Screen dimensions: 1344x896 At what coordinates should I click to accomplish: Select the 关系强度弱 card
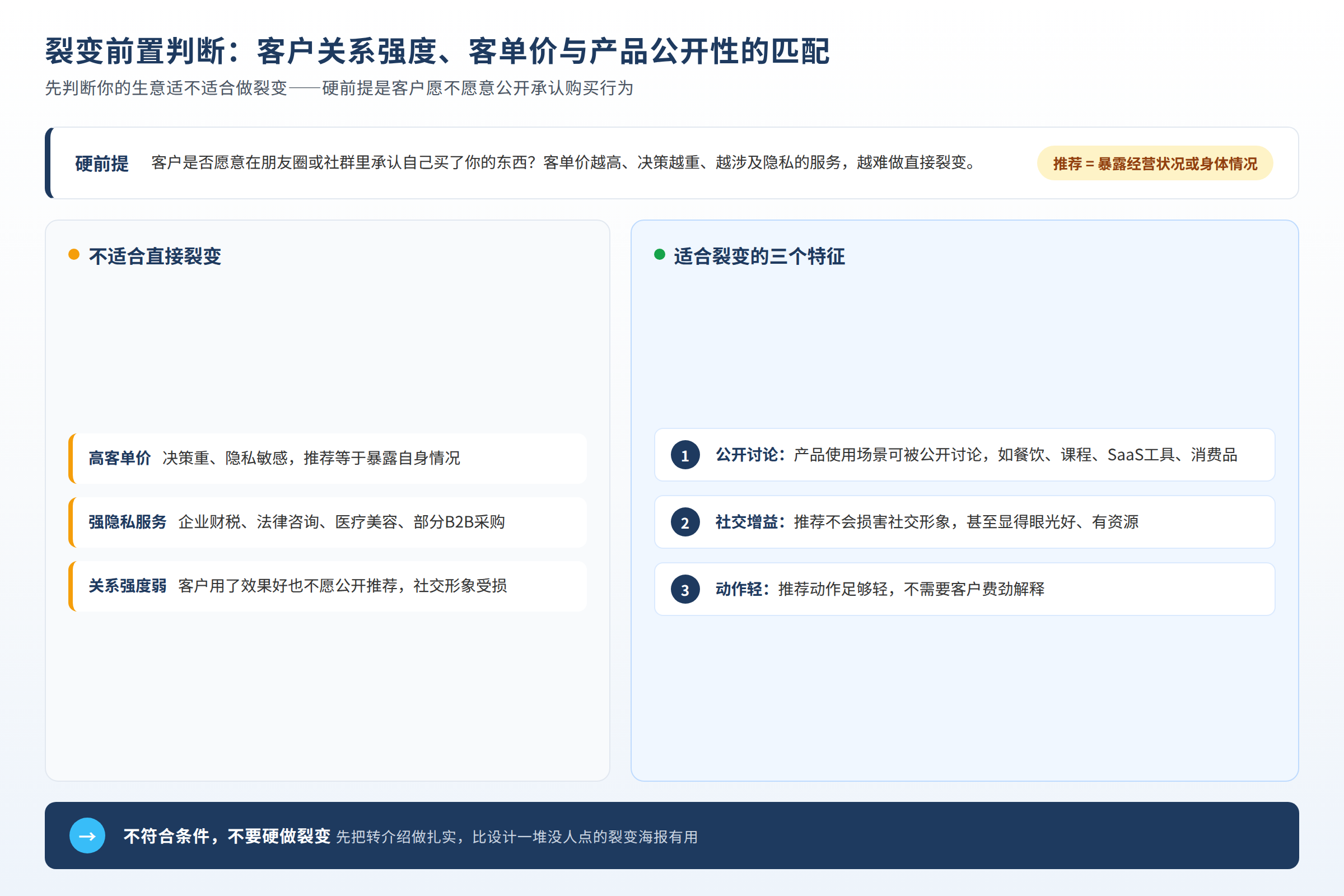click(328, 586)
